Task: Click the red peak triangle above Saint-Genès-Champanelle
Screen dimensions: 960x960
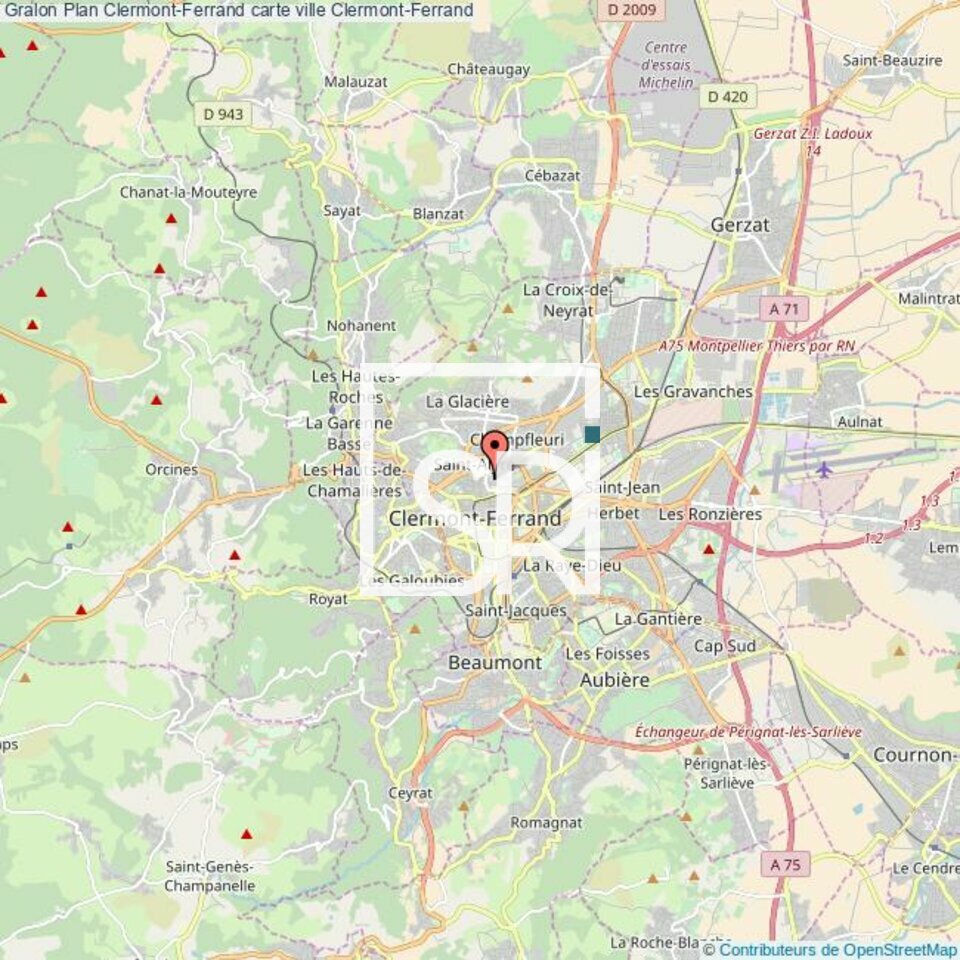Action: tap(246, 834)
